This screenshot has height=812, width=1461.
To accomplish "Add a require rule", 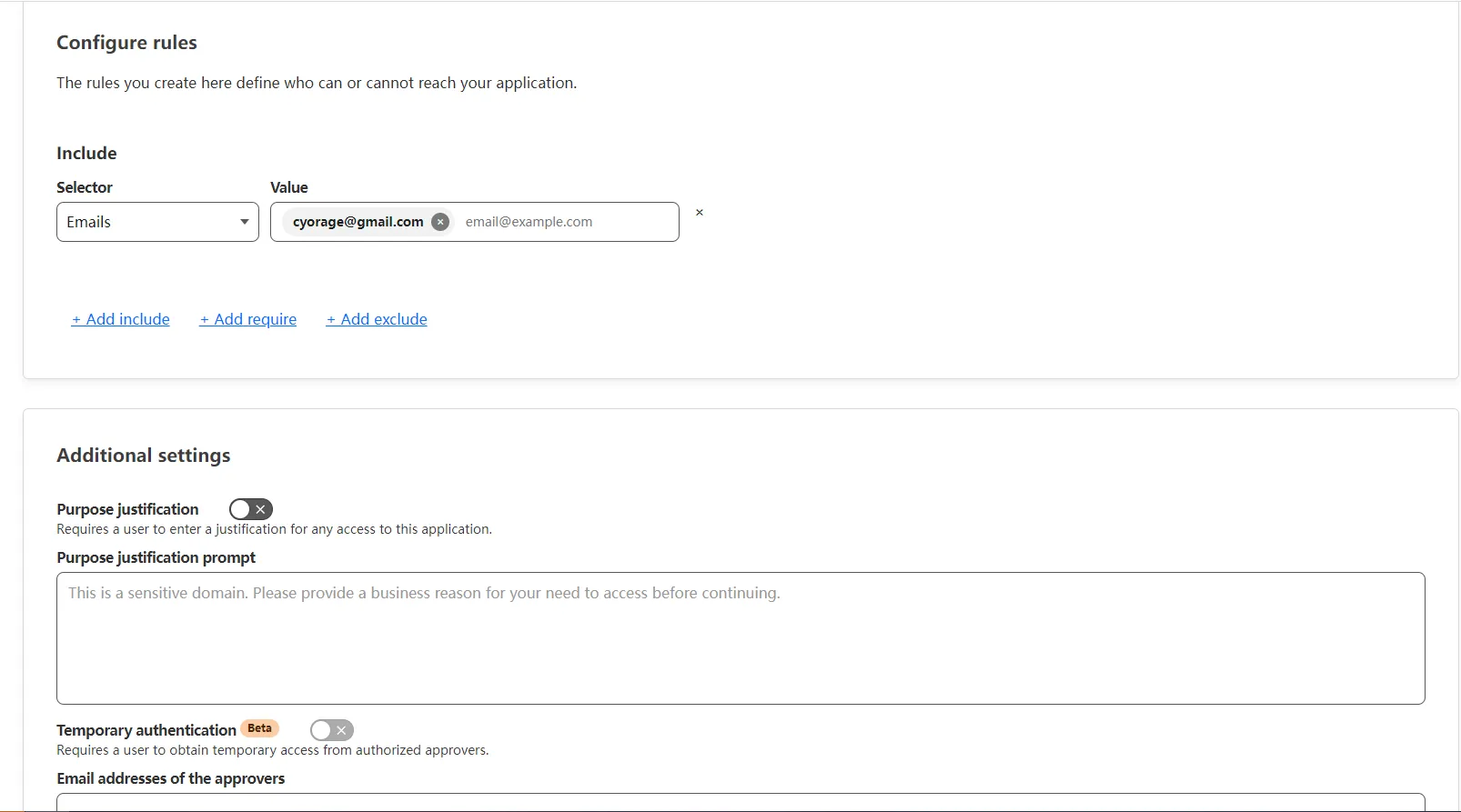I will (x=248, y=319).
